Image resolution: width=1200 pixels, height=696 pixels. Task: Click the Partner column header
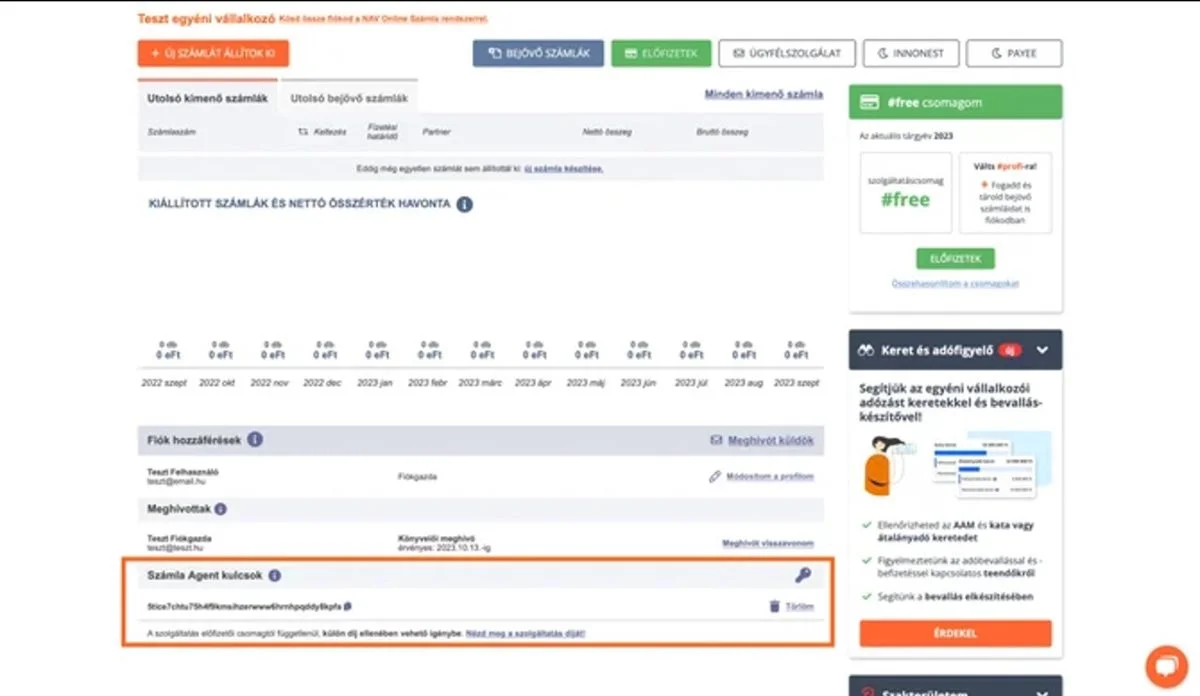436,132
